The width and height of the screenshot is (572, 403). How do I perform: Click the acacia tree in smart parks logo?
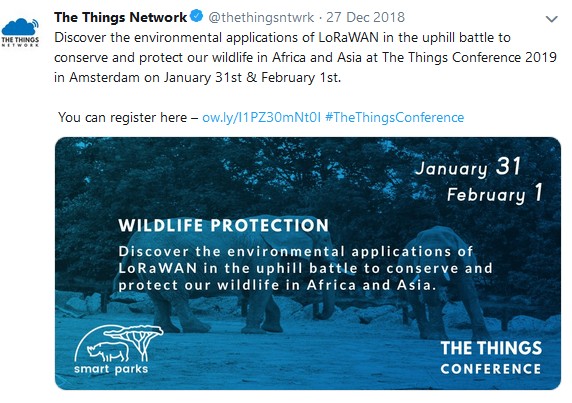click(x=138, y=339)
